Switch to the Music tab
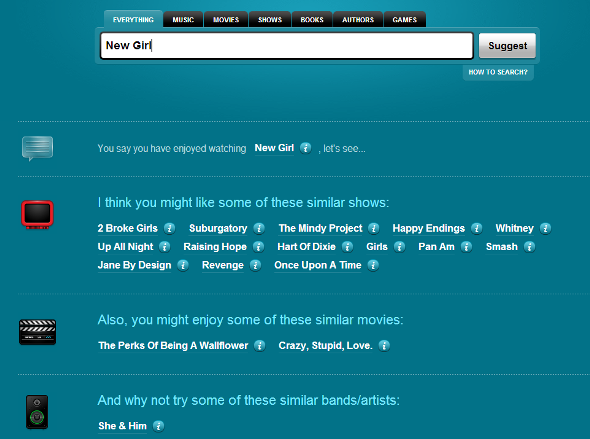 pos(183,19)
